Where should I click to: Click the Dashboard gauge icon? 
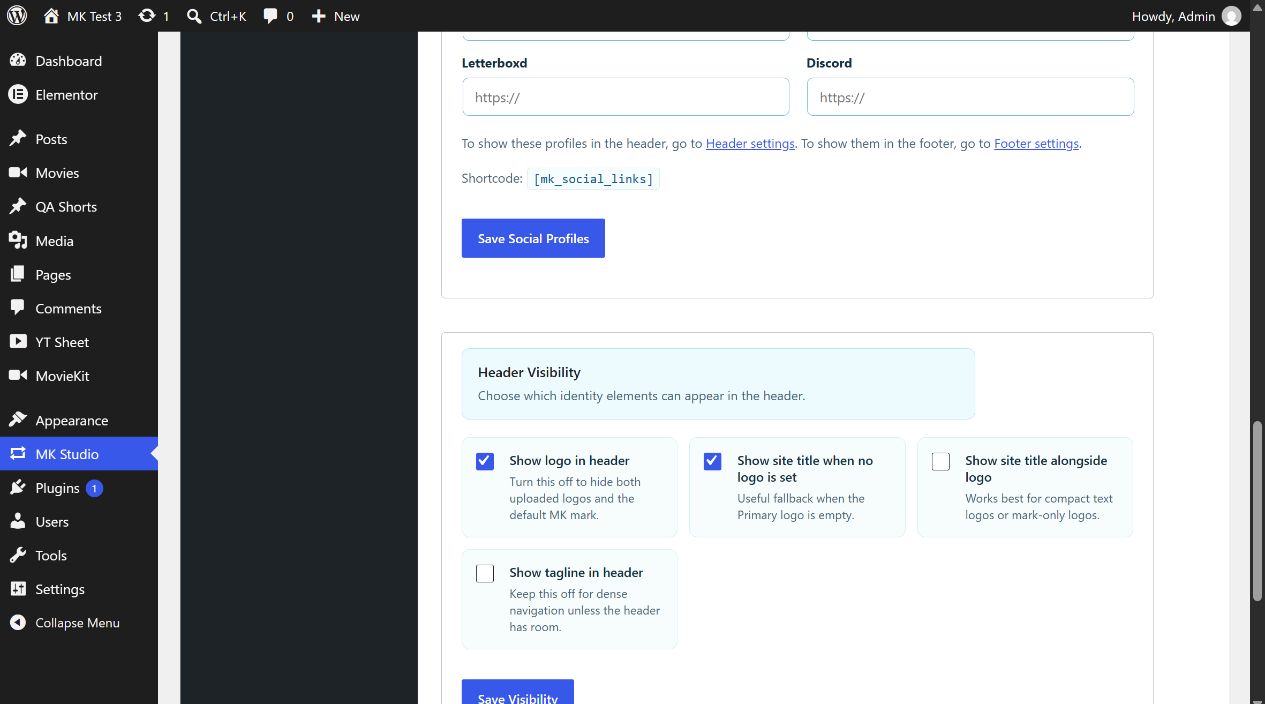coord(17,61)
